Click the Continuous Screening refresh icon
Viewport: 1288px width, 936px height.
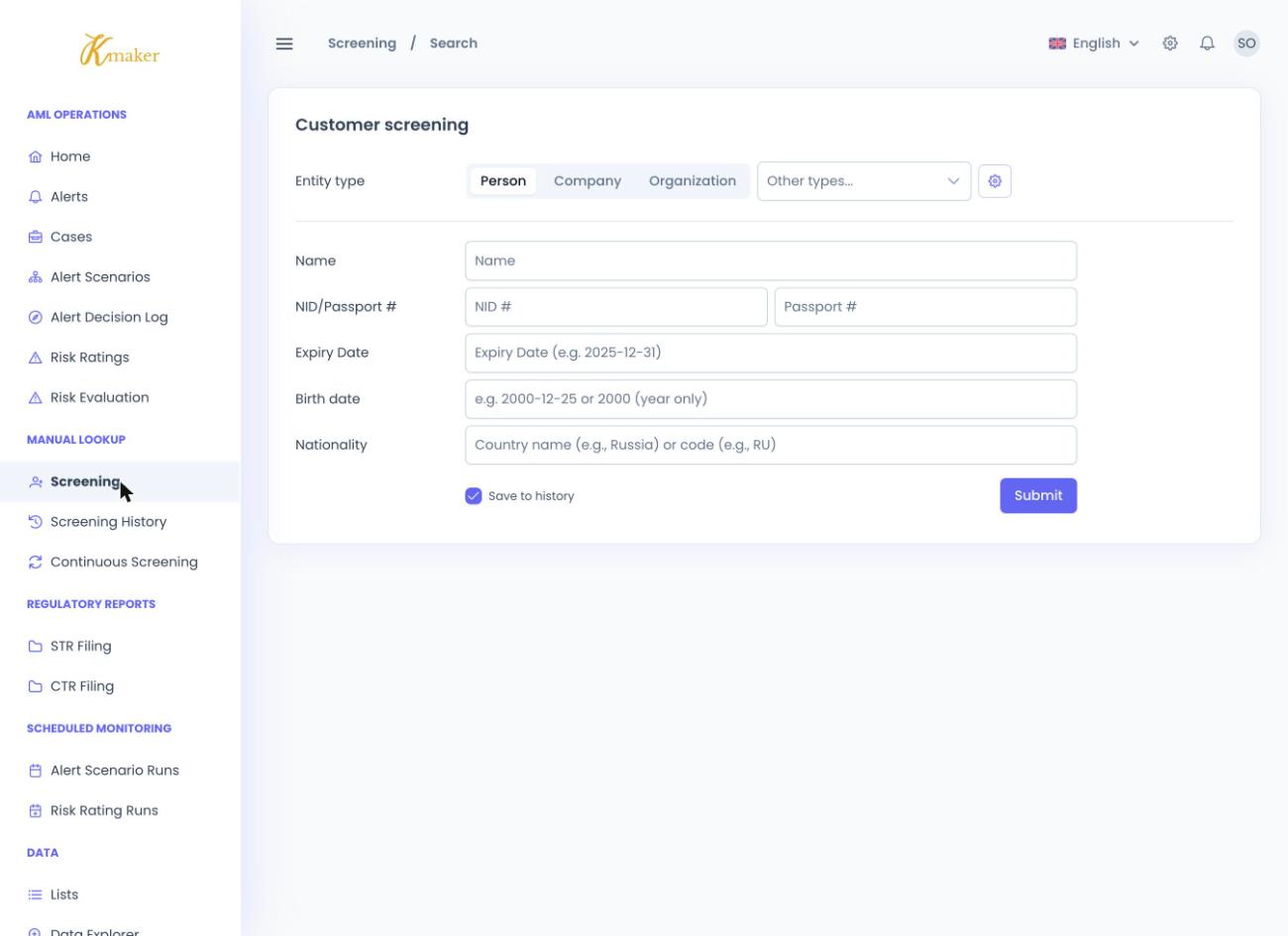36,563
